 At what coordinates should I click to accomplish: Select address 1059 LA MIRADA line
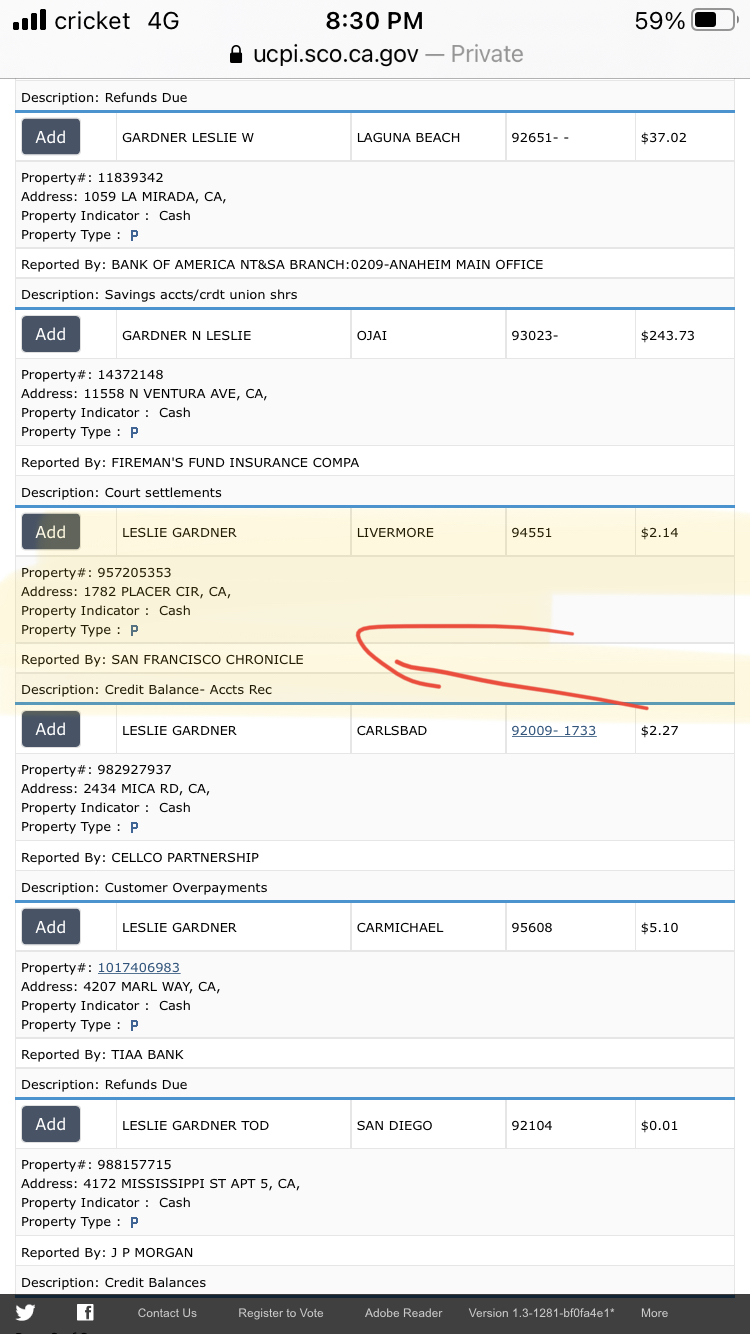(124, 196)
